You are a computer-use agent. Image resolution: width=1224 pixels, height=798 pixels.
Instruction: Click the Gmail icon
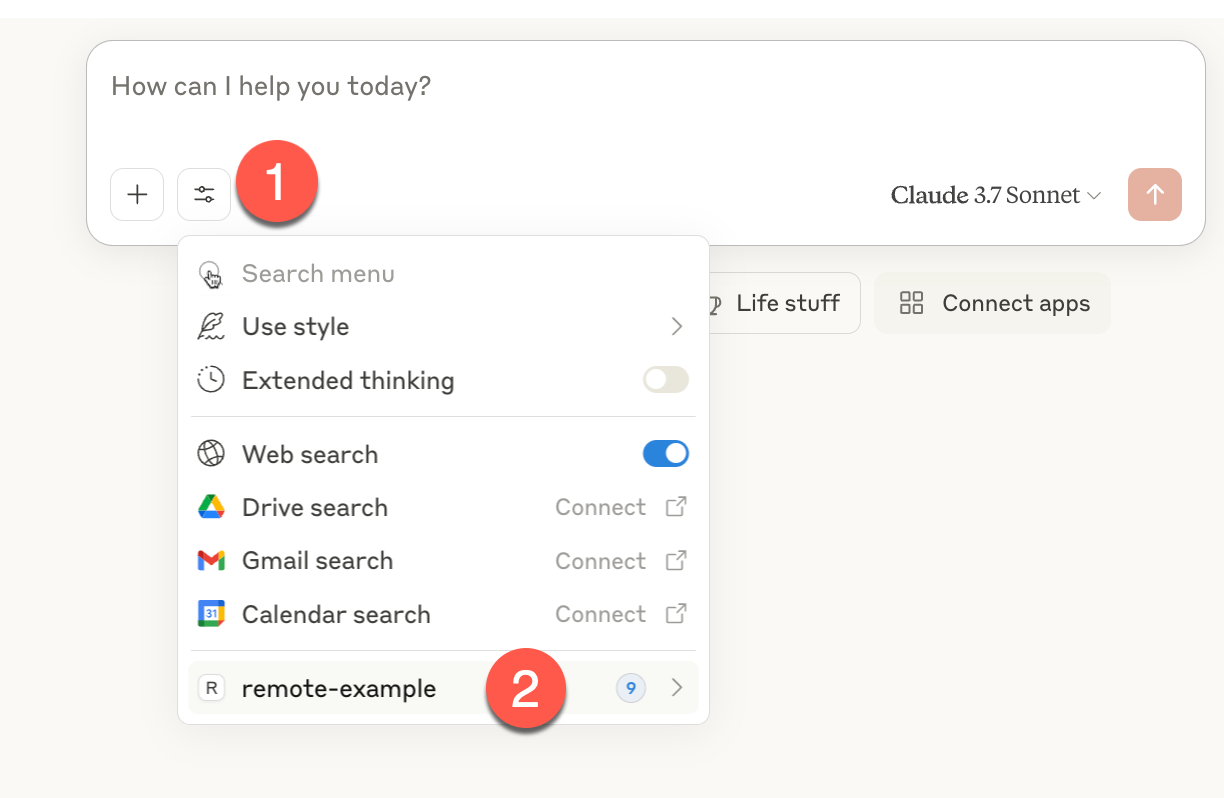(x=211, y=561)
